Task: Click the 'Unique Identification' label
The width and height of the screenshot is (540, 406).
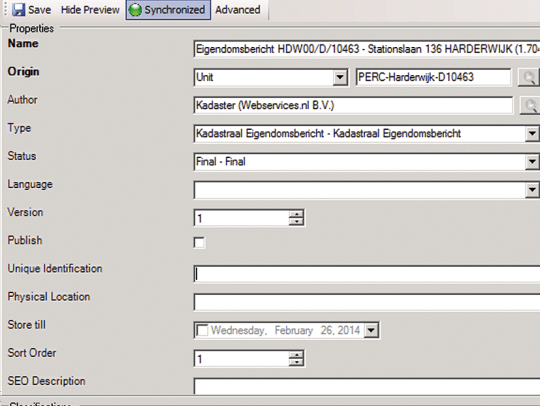Action: pyautogui.click(x=55, y=269)
